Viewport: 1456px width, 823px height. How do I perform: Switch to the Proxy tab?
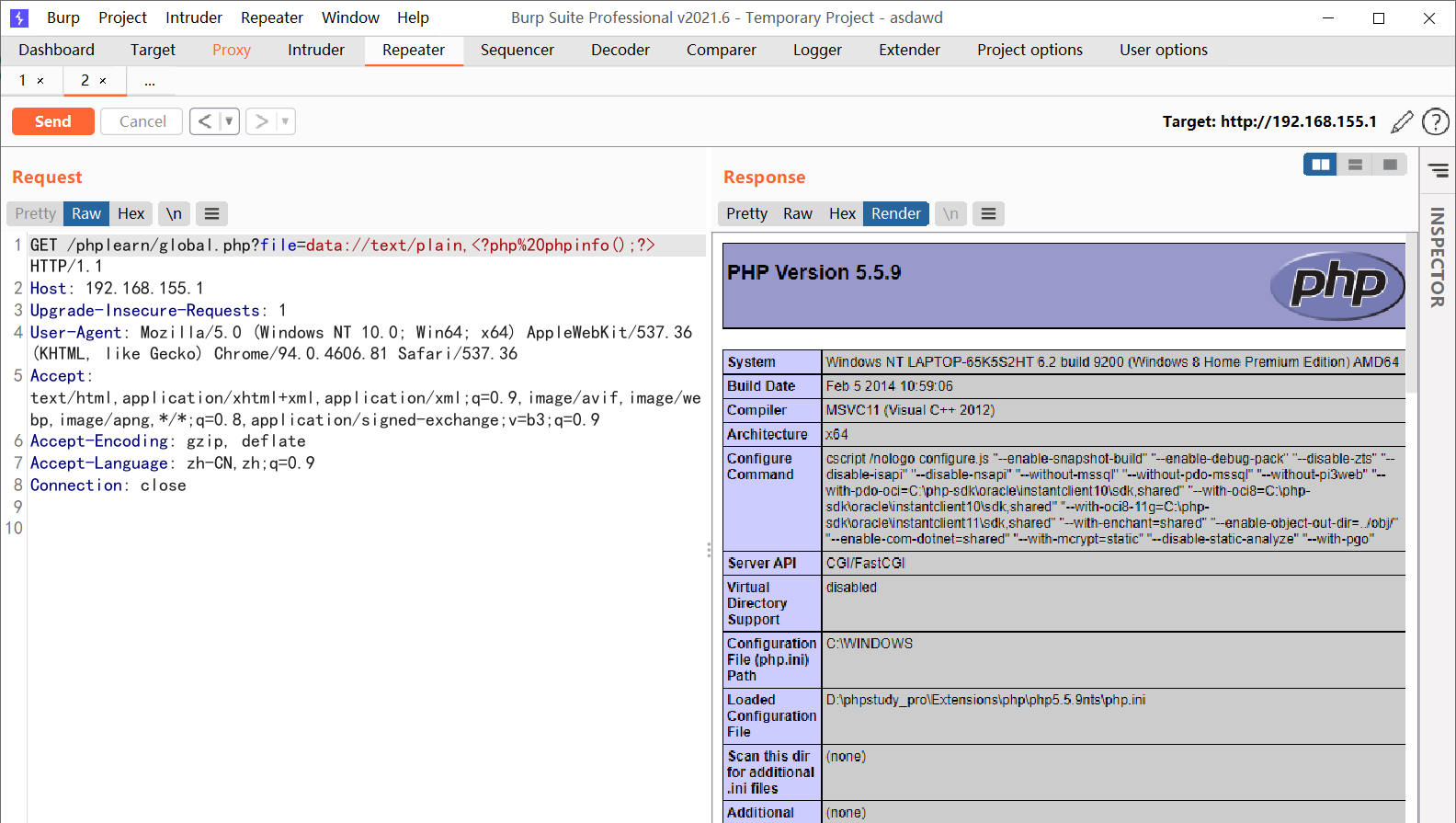click(232, 50)
